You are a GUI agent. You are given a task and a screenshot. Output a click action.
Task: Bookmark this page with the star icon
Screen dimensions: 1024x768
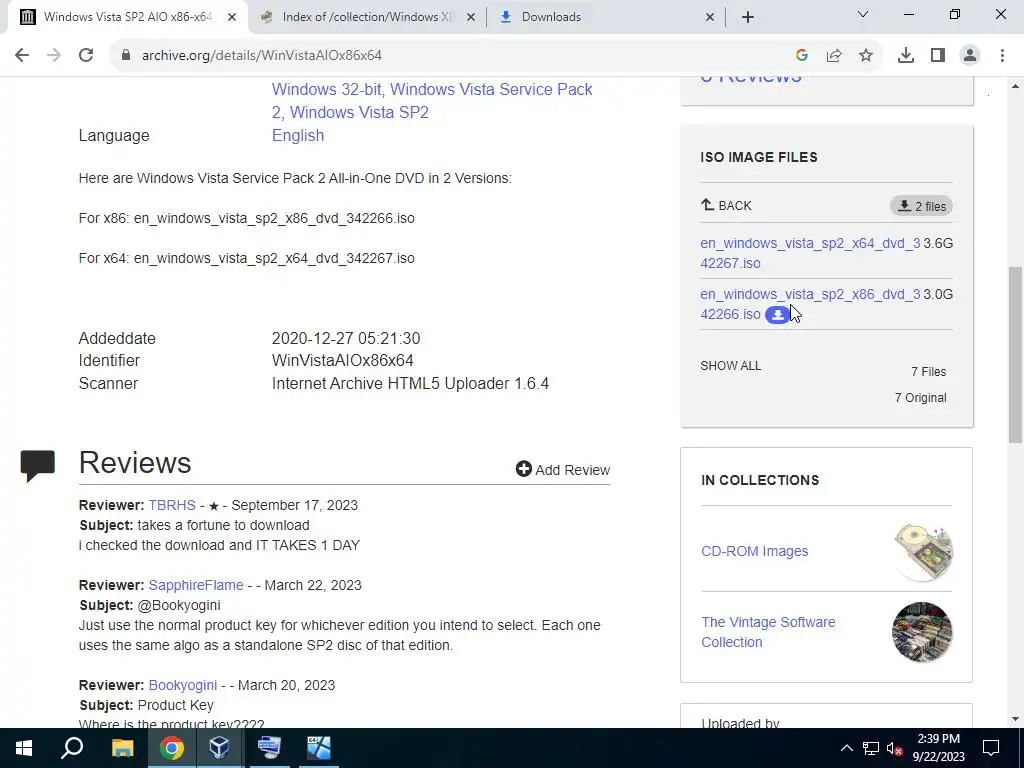[x=866, y=56]
